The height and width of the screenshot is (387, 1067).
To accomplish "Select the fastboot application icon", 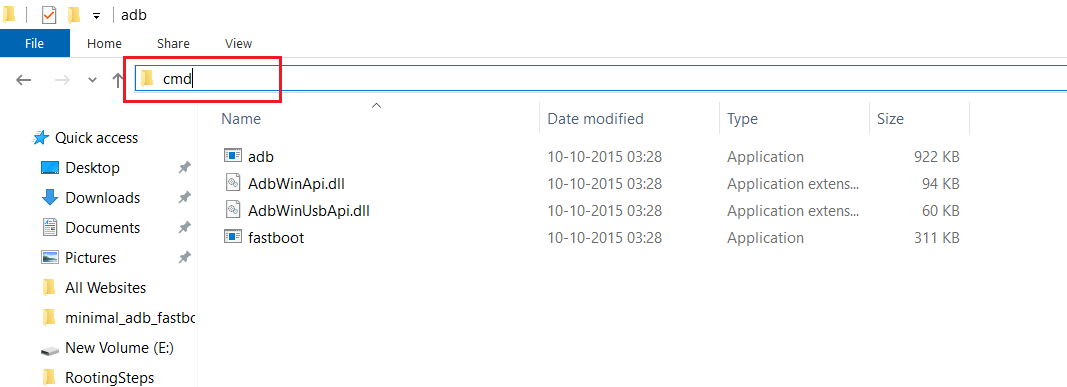I will [x=233, y=237].
